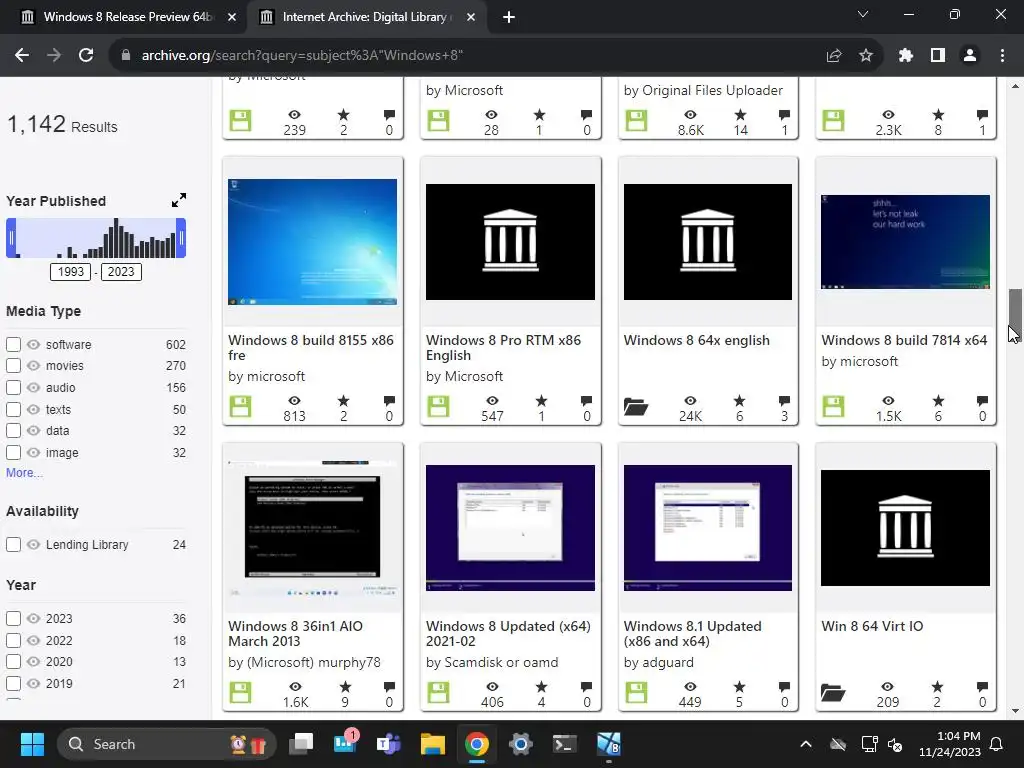This screenshot has height=768, width=1024.
Task: Open Windows Start menu
Action: click(x=32, y=744)
